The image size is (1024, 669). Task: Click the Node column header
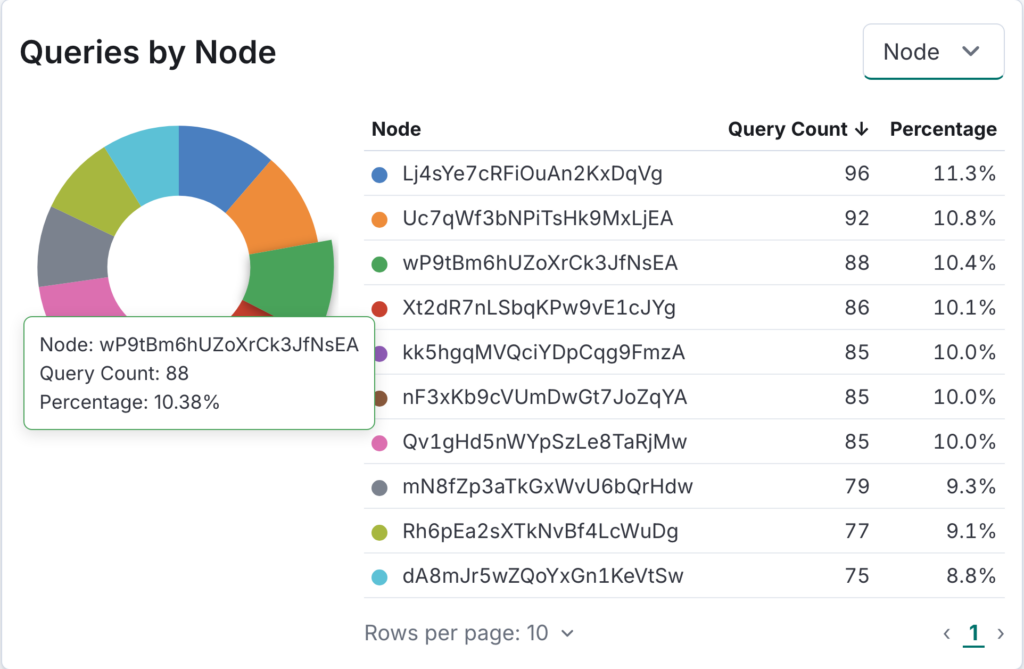coord(396,129)
